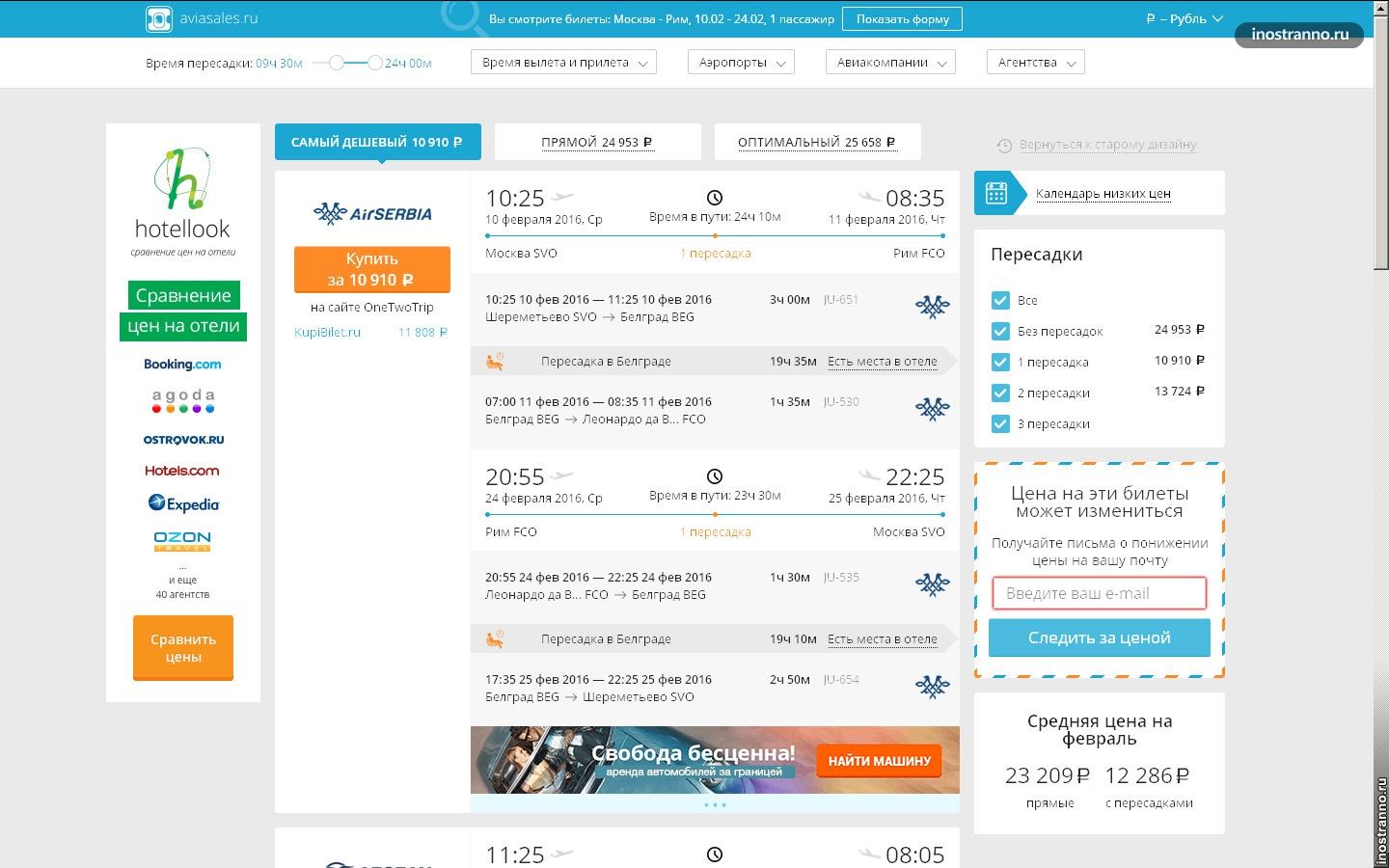Click the hotel layover icon for 19ч 35м transfer
The image size is (1389, 868).
tap(495, 361)
